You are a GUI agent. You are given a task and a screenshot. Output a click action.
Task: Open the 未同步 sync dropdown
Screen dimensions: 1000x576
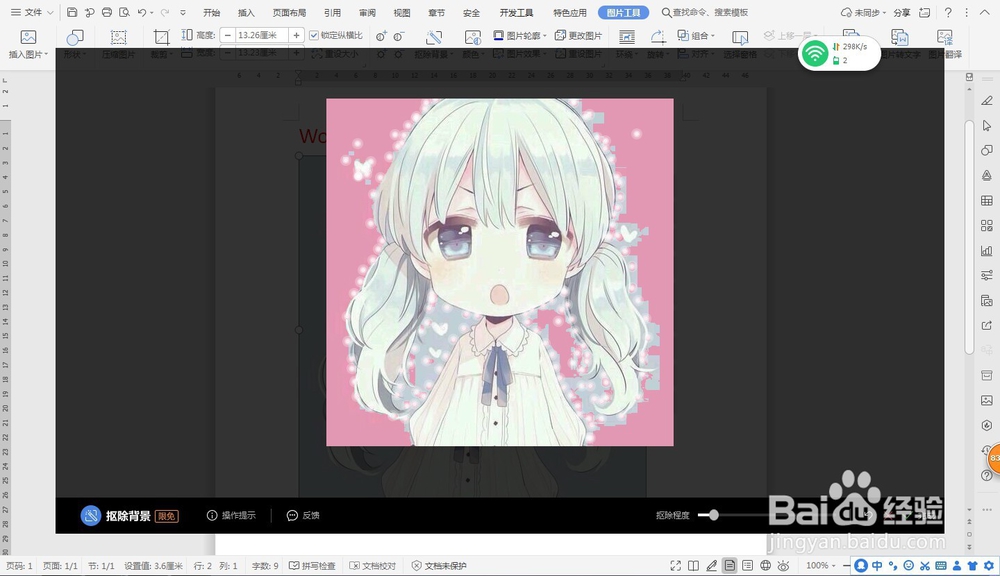coord(864,12)
